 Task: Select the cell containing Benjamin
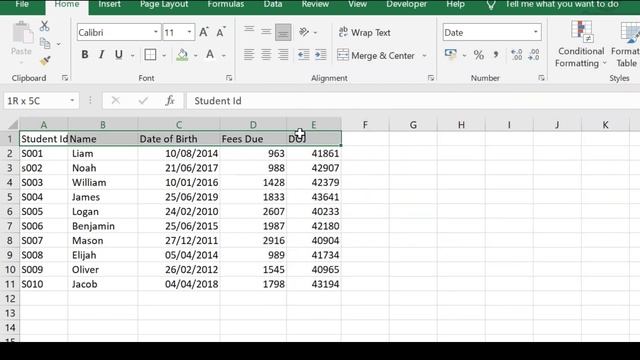click(103, 226)
